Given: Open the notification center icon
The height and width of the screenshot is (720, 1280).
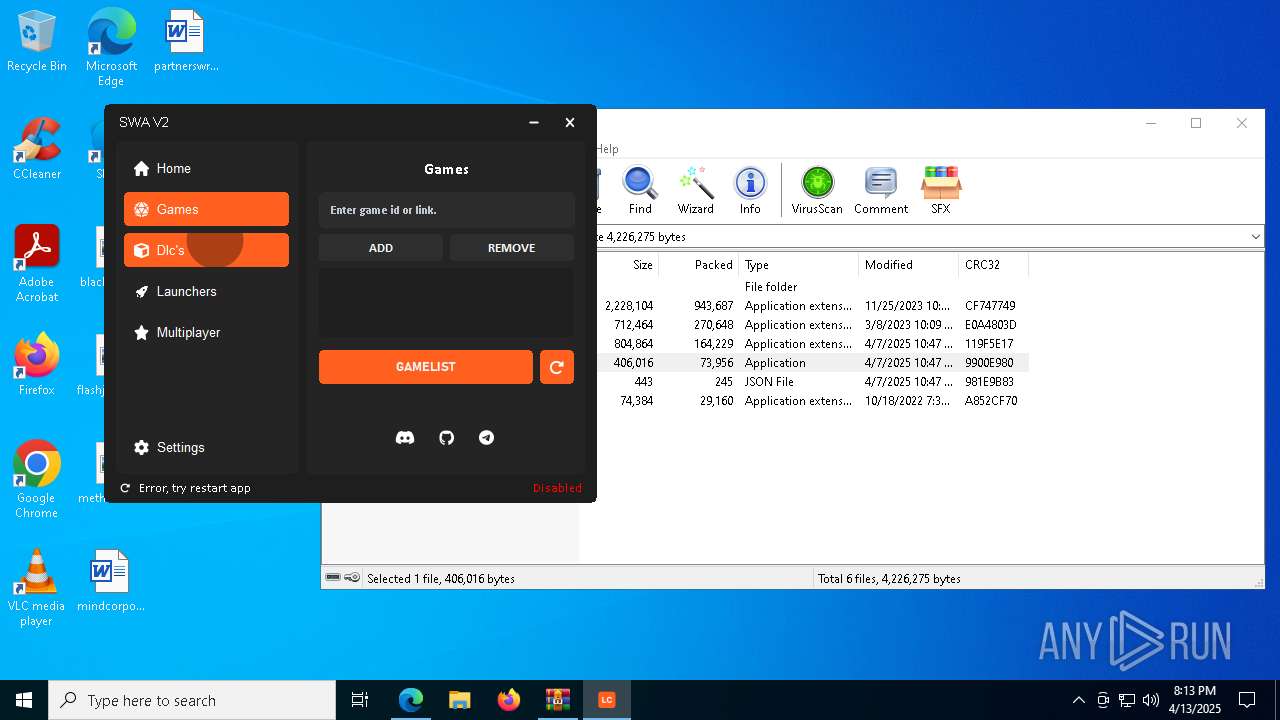Looking at the screenshot, I should pos(1247,700).
